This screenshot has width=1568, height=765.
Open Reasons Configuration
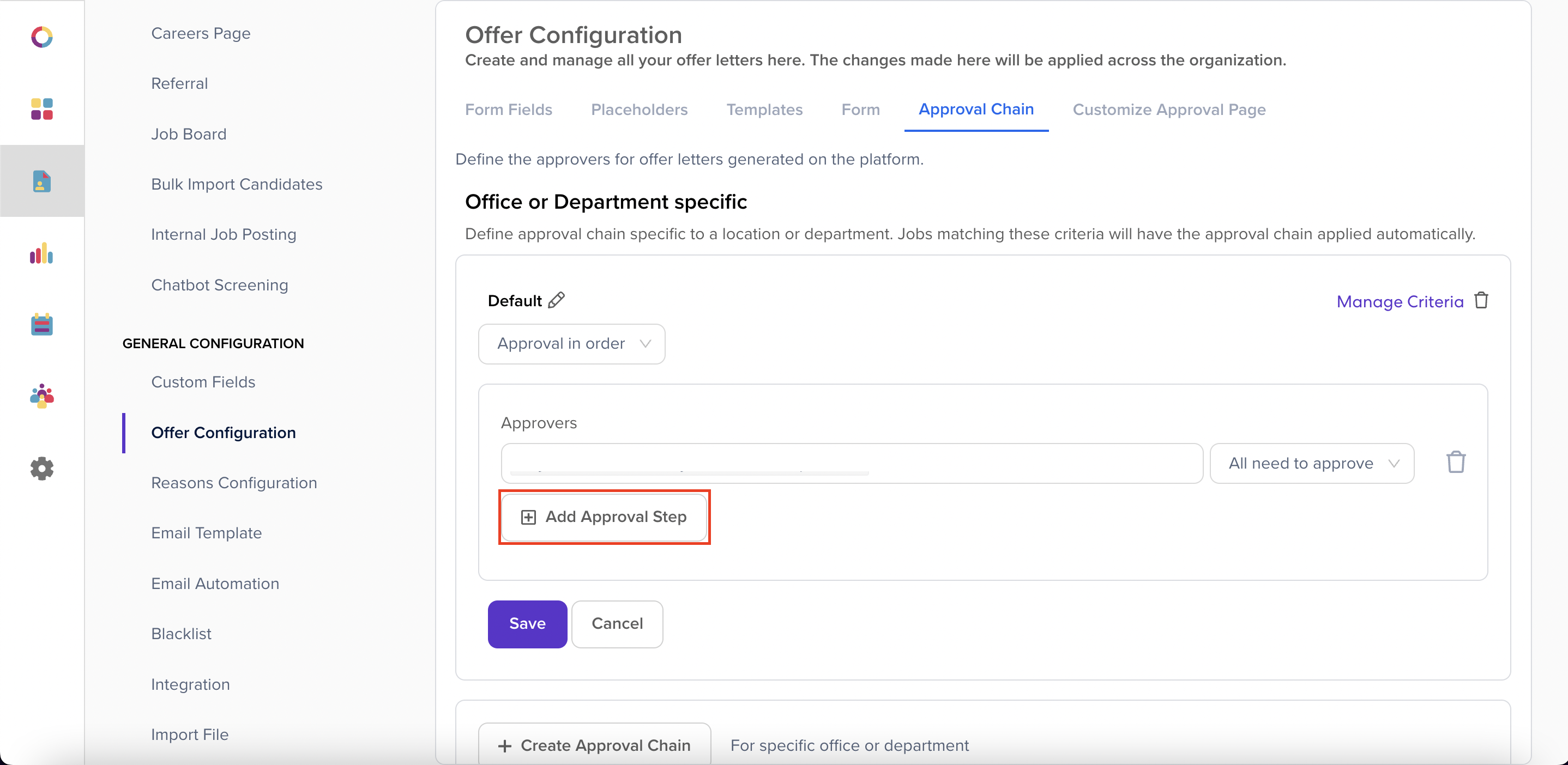234,483
